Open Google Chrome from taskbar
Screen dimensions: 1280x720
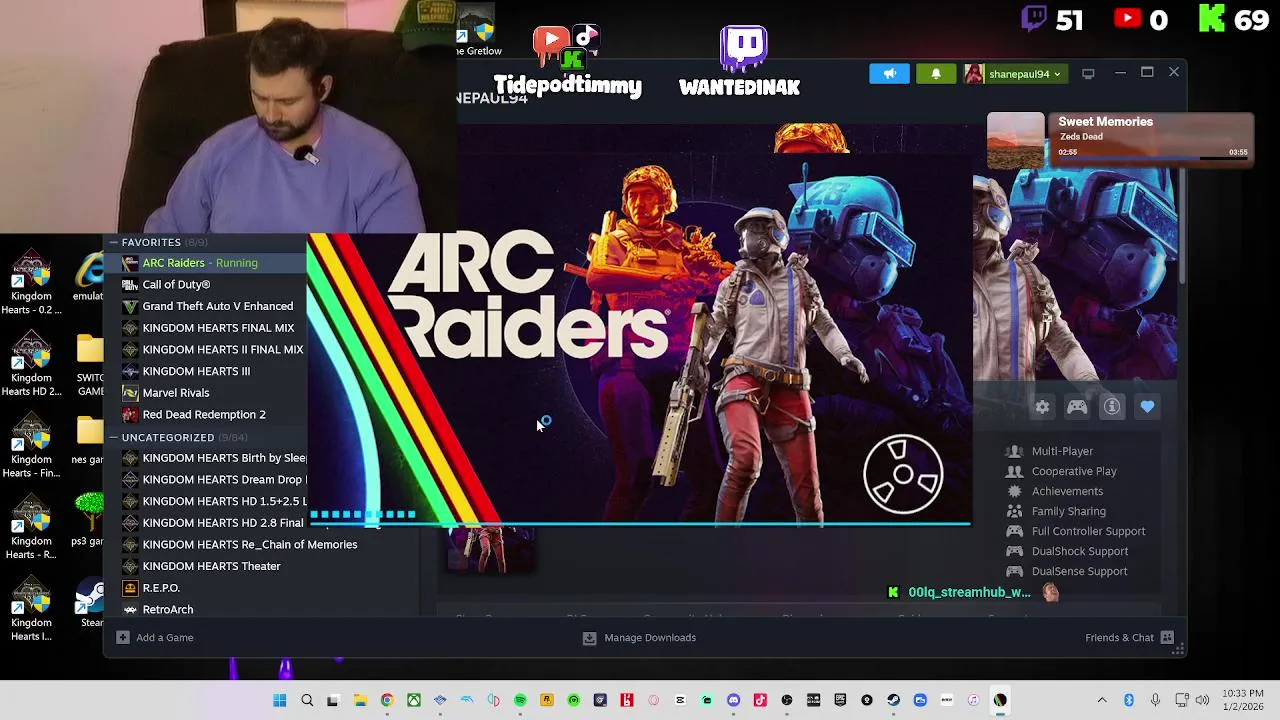pos(387,700)
